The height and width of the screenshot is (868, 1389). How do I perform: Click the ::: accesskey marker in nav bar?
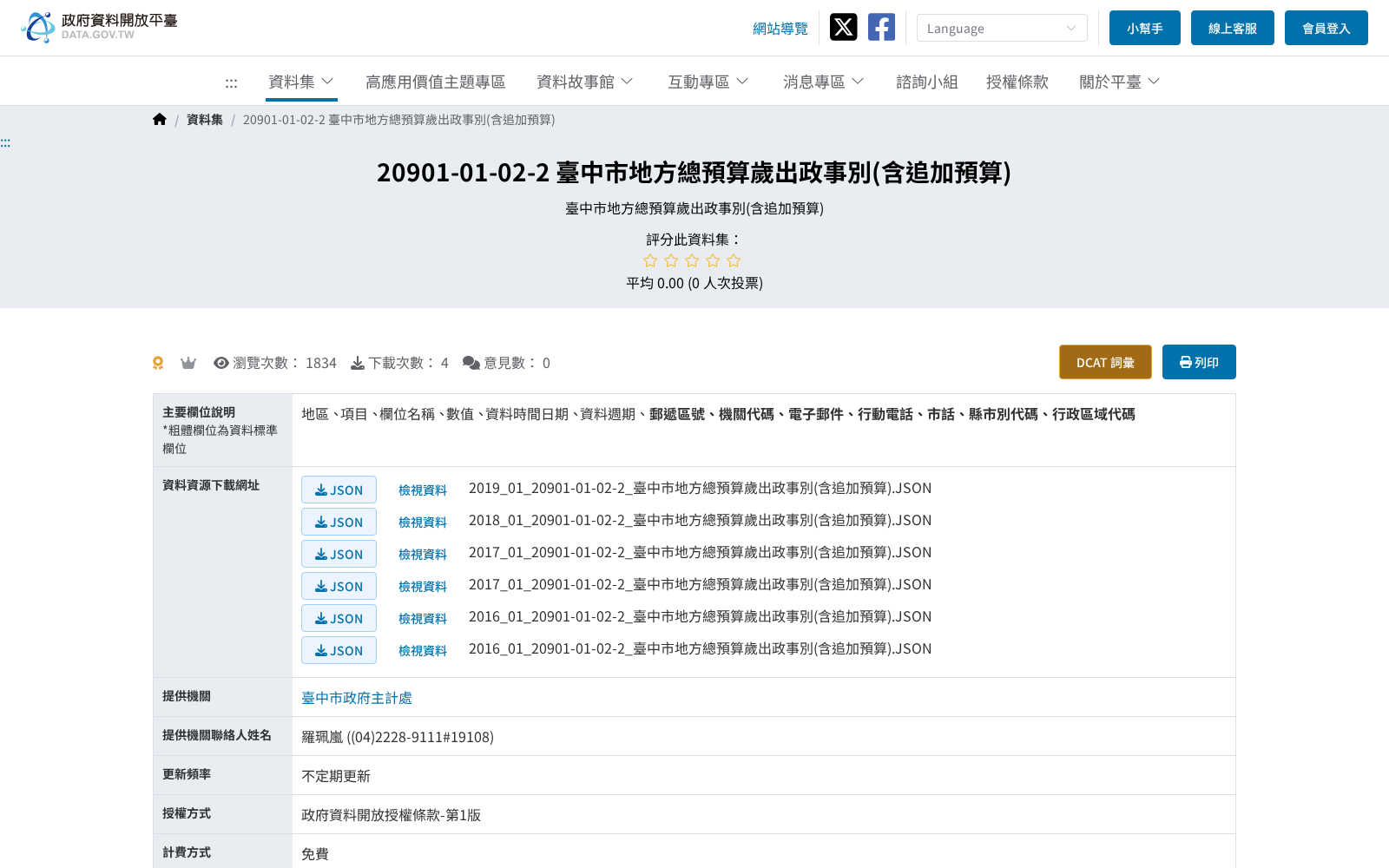(x=231, y=82)
